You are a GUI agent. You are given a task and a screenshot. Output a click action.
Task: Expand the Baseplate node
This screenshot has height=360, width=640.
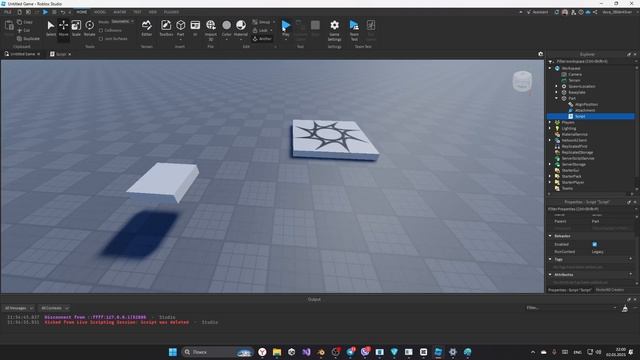click(x=556, y=93)
